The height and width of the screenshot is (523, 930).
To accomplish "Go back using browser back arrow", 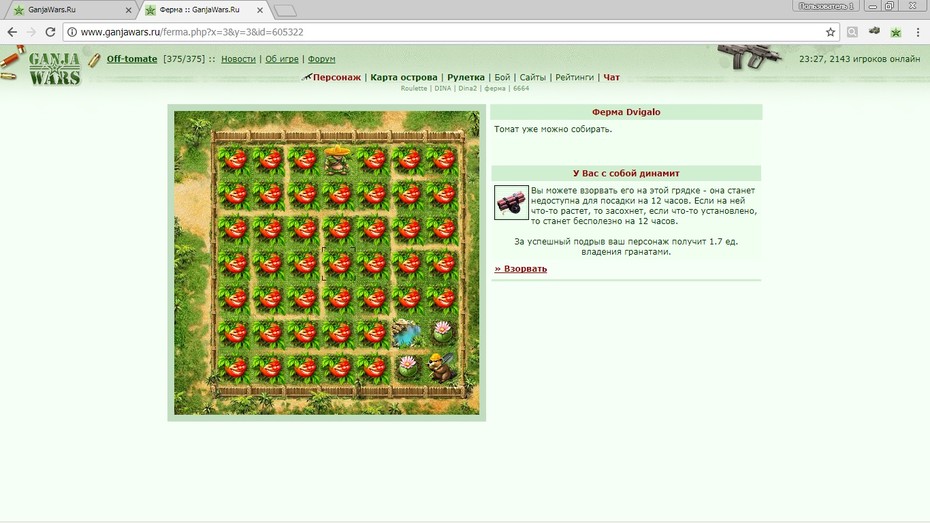I will point(12,32).
